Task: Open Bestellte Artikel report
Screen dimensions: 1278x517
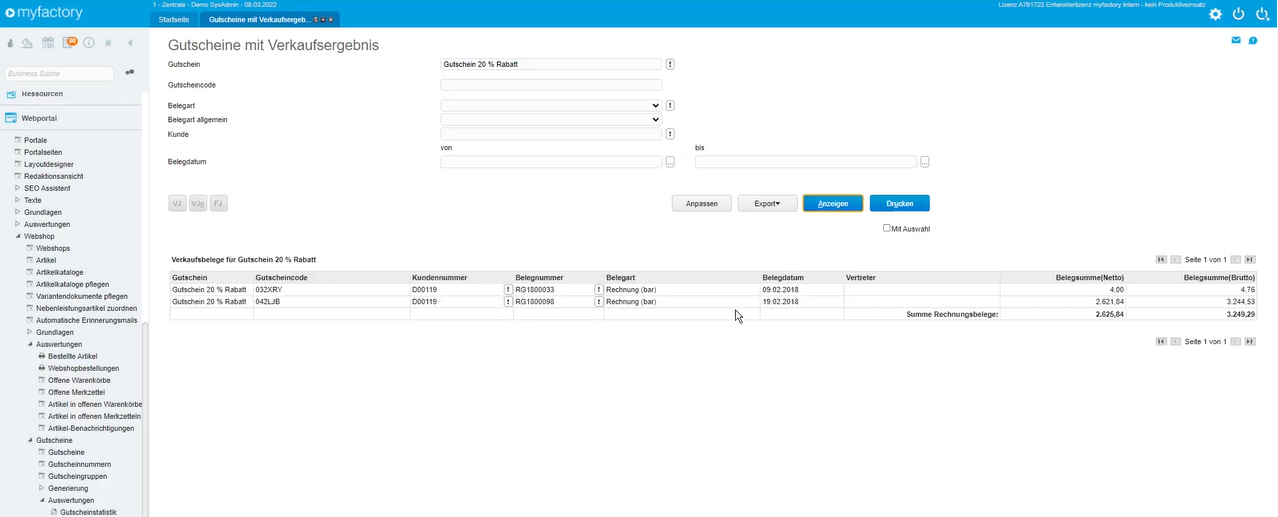Action: pos(73,356)
